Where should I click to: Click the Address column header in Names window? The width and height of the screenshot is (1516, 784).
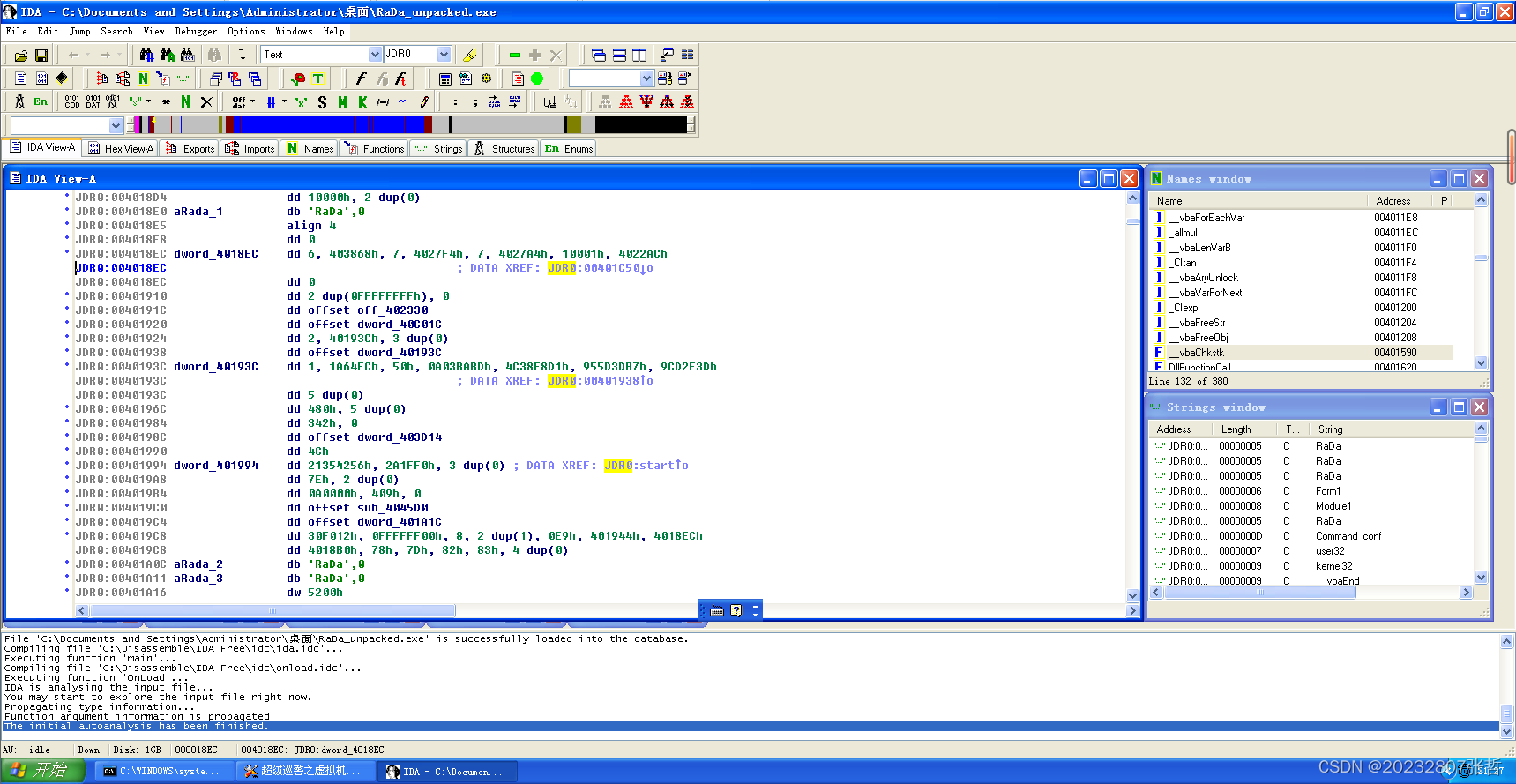click(x=1400, y=201)
